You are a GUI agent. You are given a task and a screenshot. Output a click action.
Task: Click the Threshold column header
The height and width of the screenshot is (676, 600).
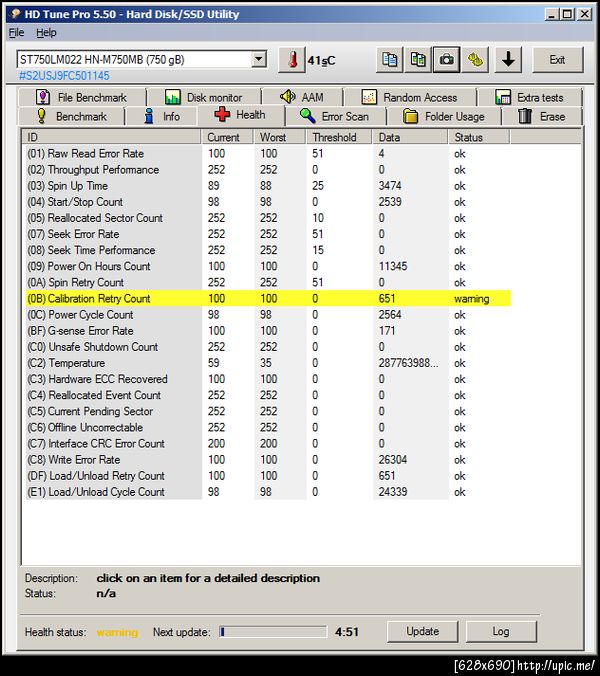coord(339,138)
